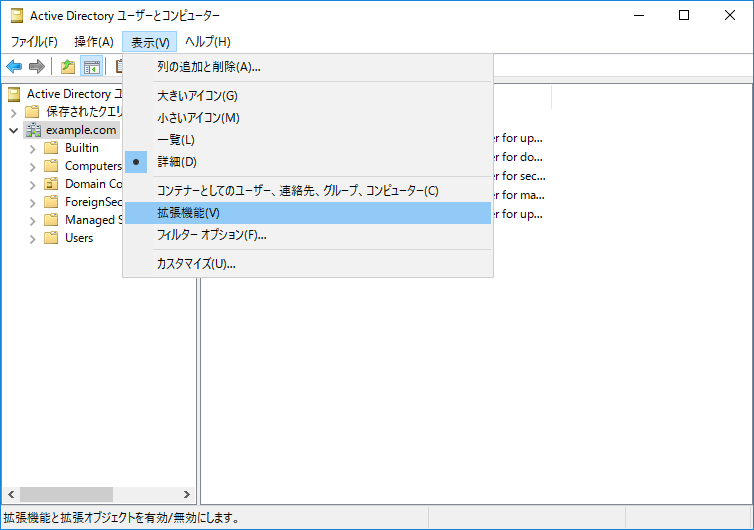Screen dimensions: 754x530
Task: Click the Computers folder icon
Action: click(x=51, y=166)
